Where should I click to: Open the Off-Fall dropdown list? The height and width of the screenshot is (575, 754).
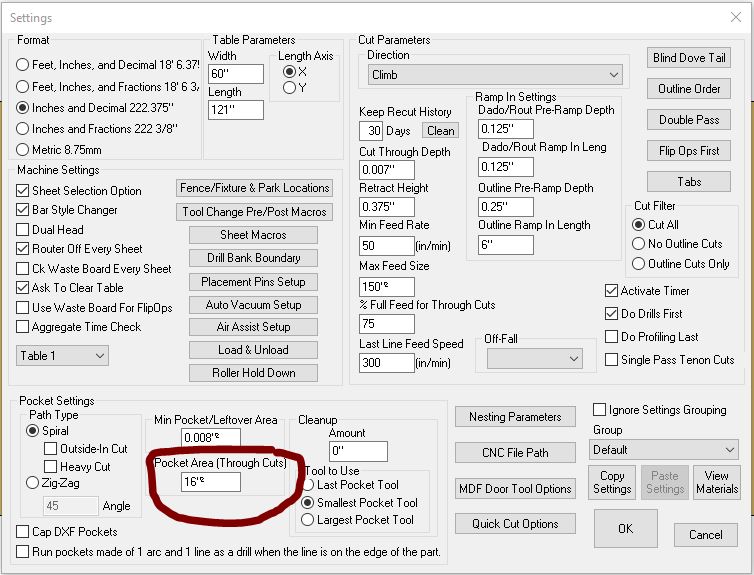(x=534, y=359)
